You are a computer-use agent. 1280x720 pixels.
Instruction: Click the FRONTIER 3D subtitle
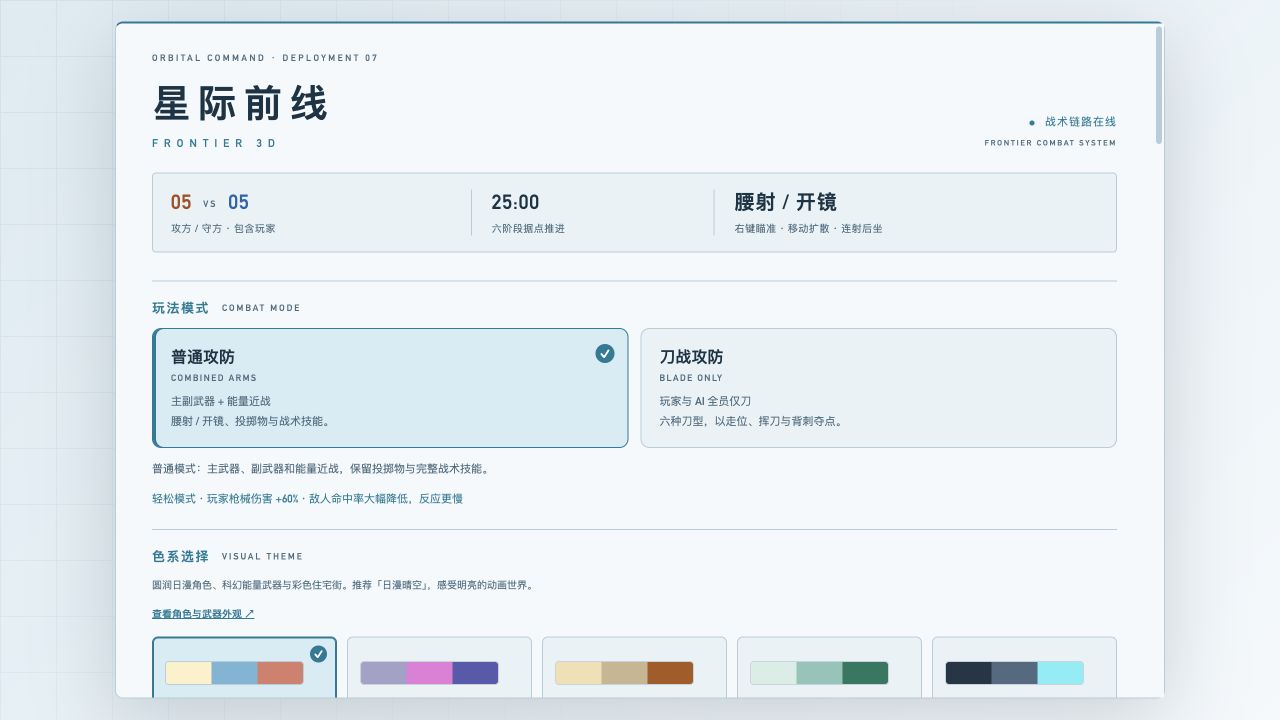point(215,143)
